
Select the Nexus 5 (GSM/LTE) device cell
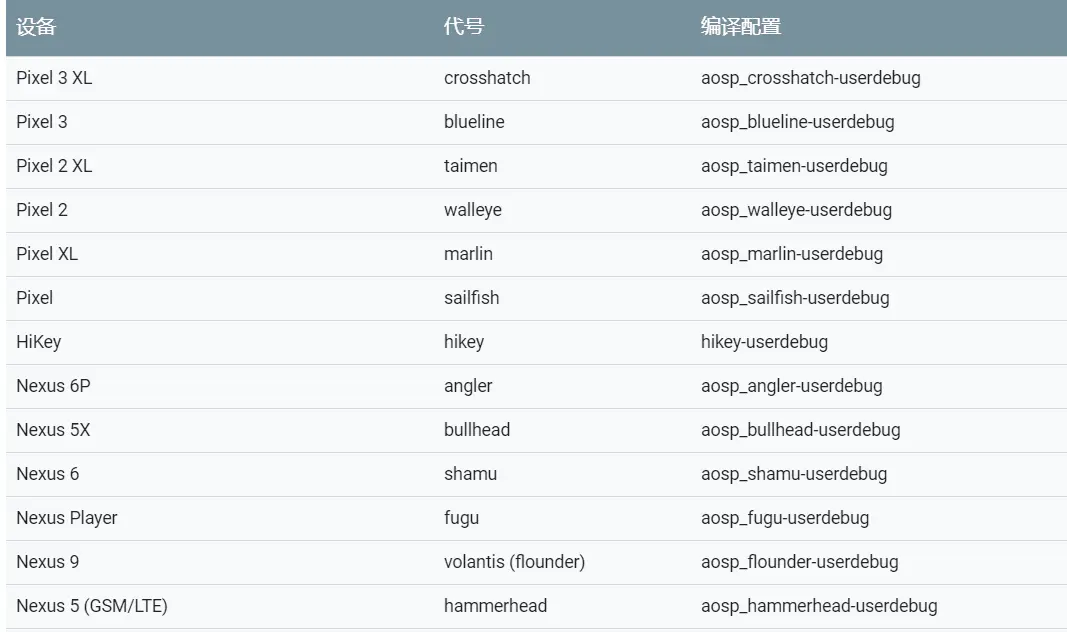coord(85,606)
